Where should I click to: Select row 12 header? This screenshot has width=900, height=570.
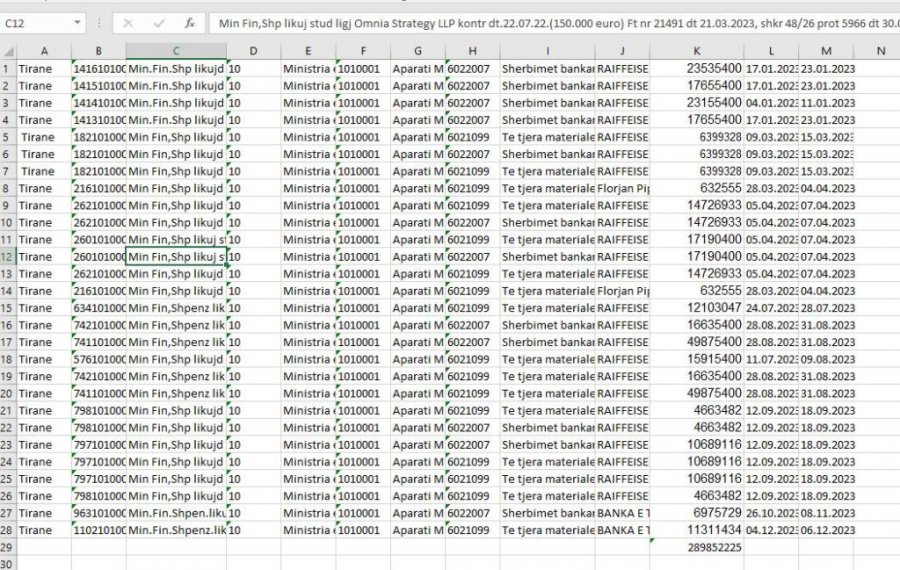(x=8, y=257)
